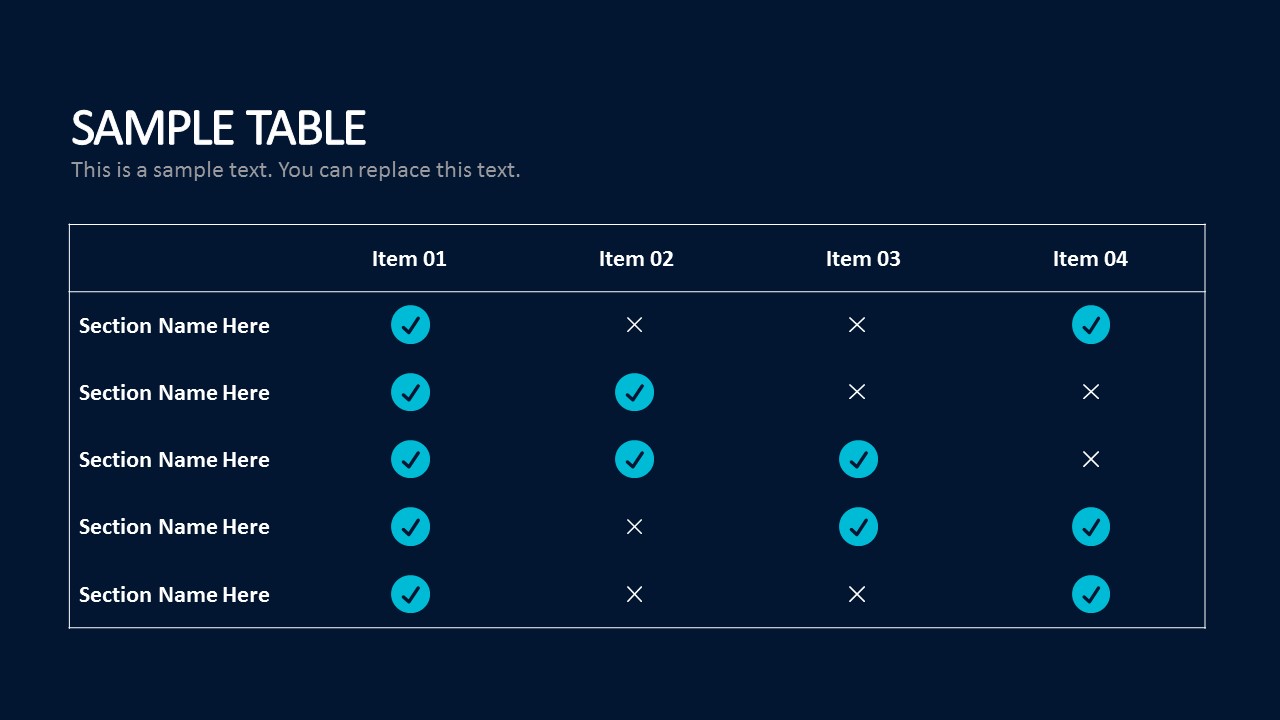
Task: Select the last row's Section Name Here label
Action: pyautogui.click(x=174, y=595)
